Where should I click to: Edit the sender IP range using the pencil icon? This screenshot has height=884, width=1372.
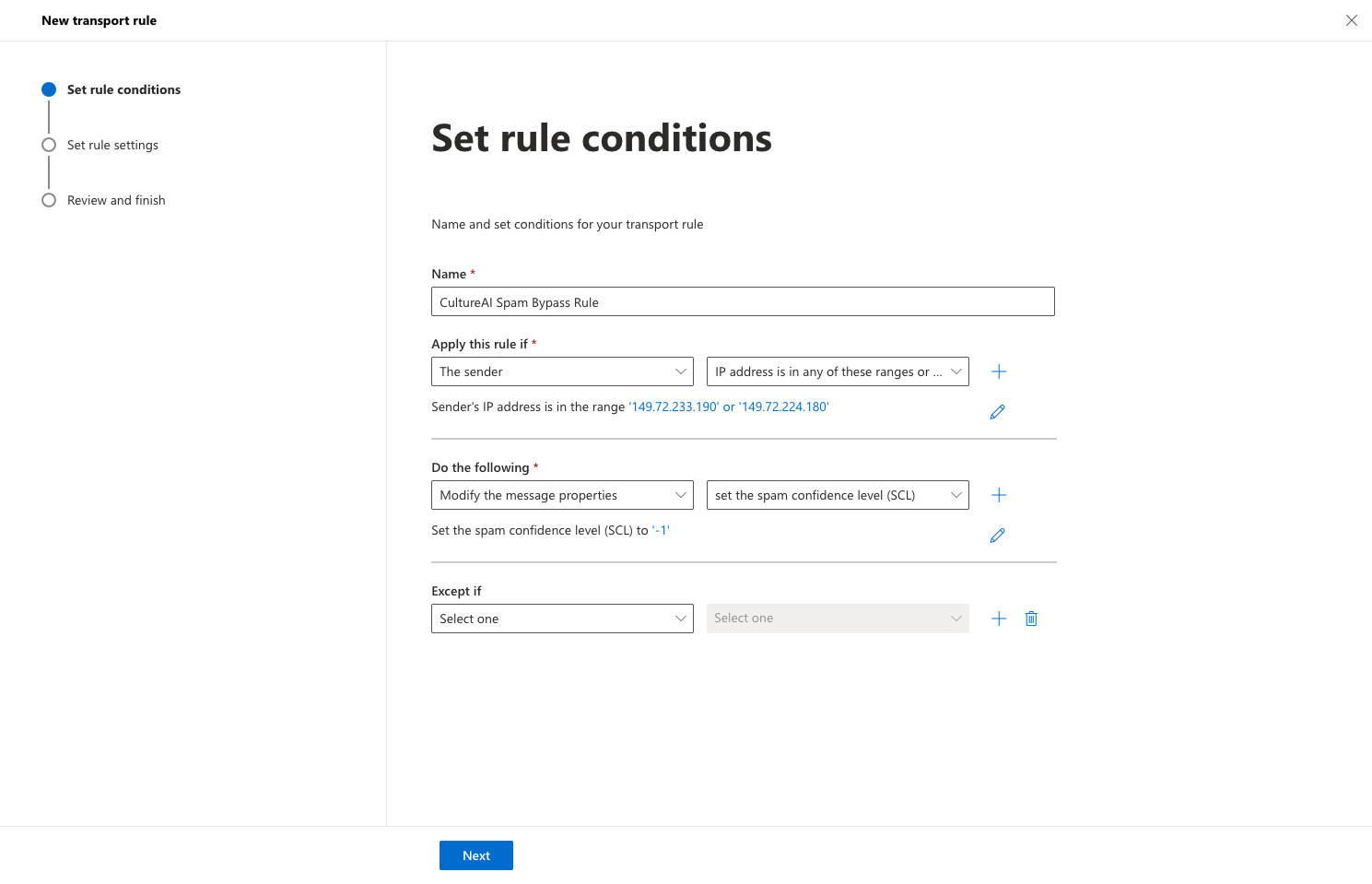coord(997,411)
